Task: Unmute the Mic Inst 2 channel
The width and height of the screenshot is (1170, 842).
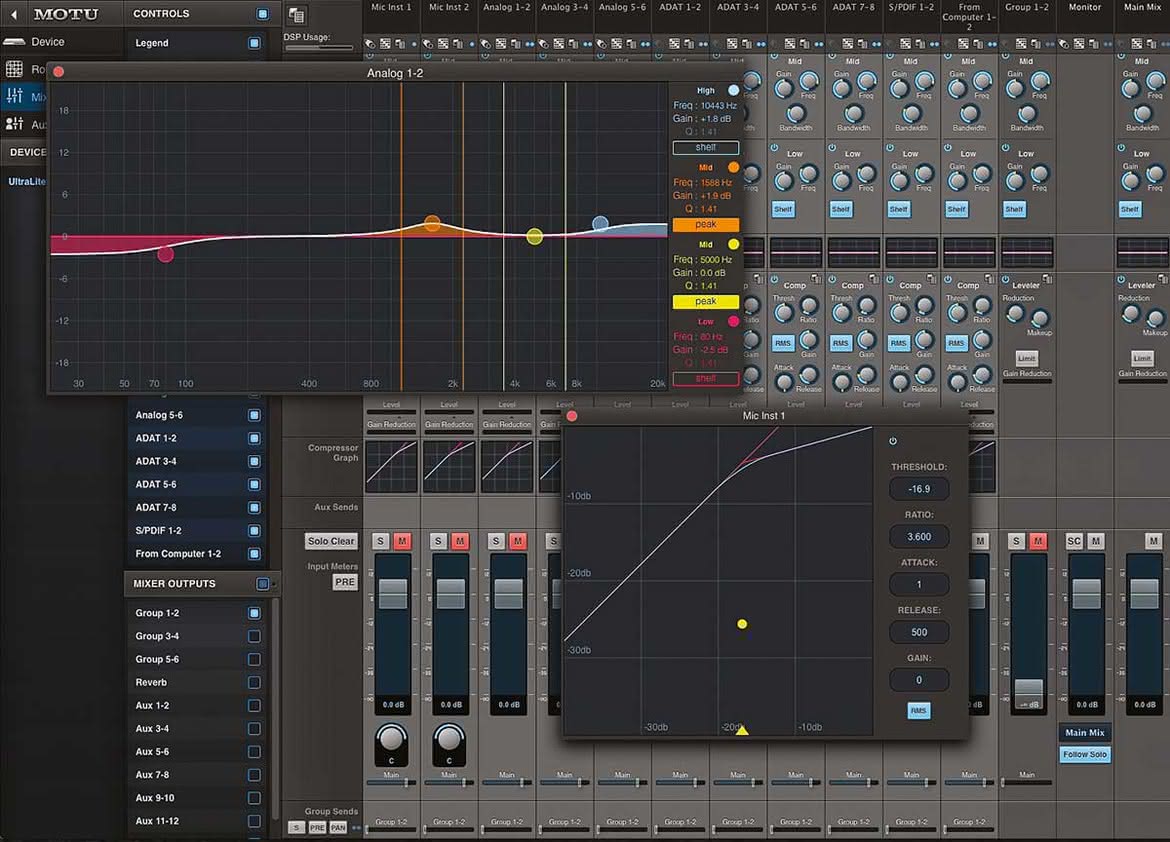Action: coord(460,541)
